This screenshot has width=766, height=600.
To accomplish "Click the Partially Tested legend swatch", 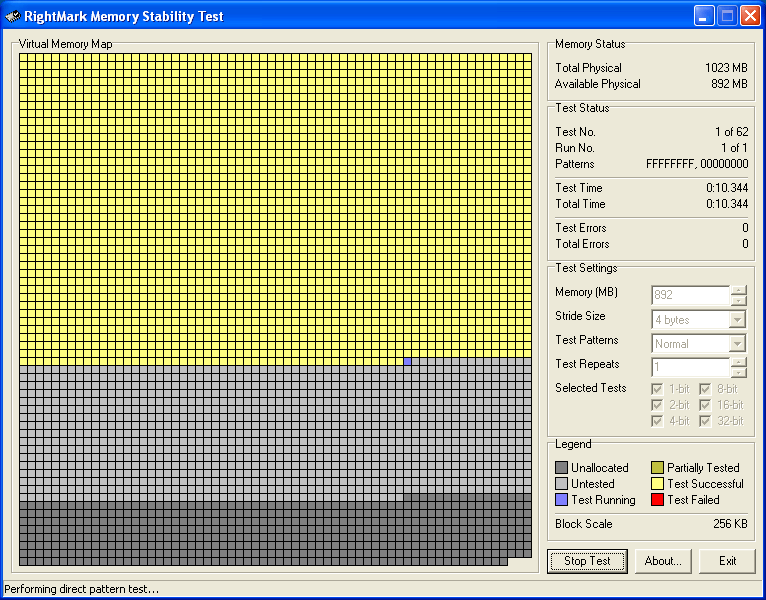I will click(x=658, y=468).
